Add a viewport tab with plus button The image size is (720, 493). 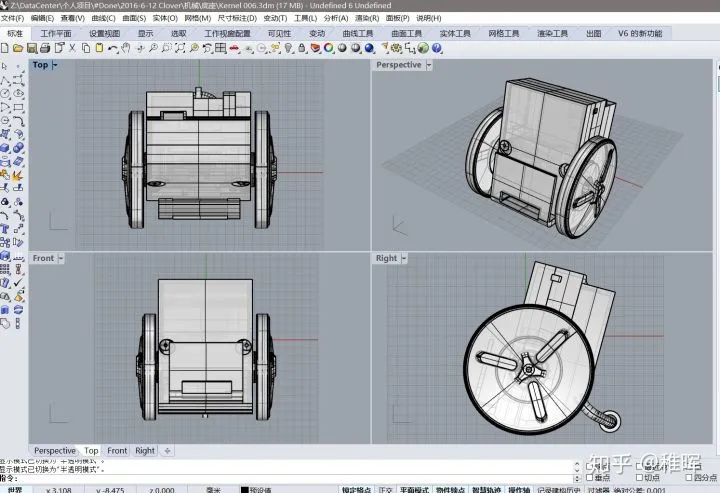pyautogui.click(x=168, y=451)
